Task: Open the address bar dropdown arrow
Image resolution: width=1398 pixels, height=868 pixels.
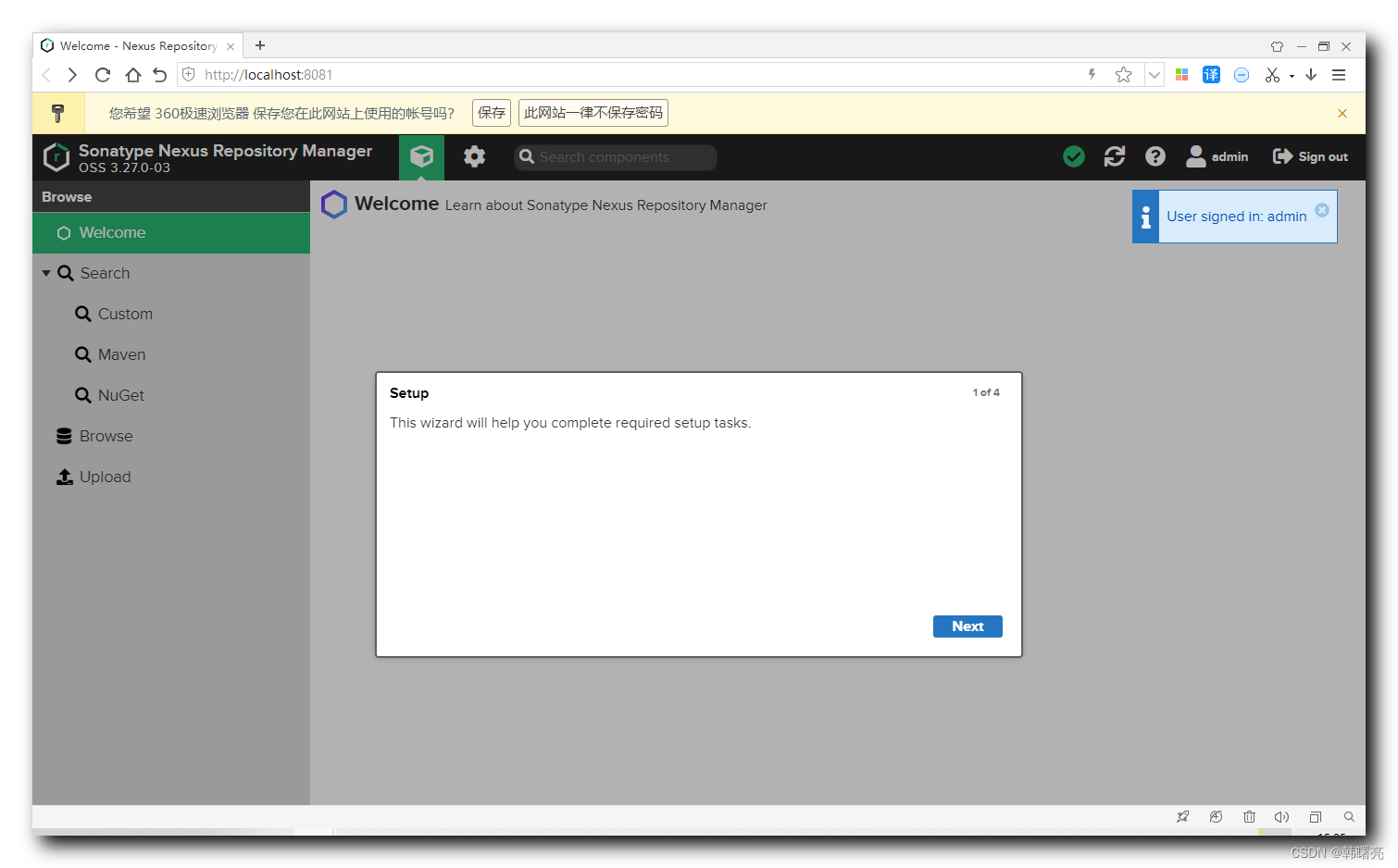Action: pos(1155,75)
